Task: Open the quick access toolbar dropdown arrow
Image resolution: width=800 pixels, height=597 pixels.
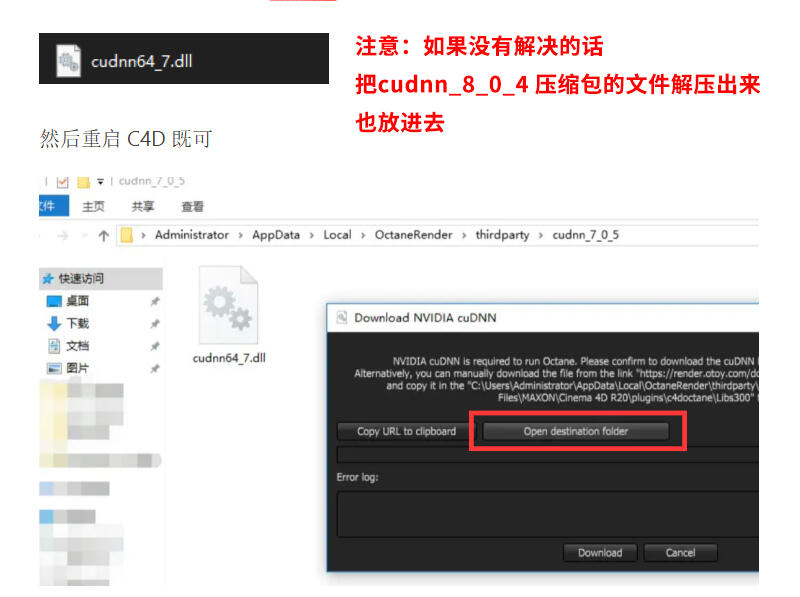Action: point(101,181)
